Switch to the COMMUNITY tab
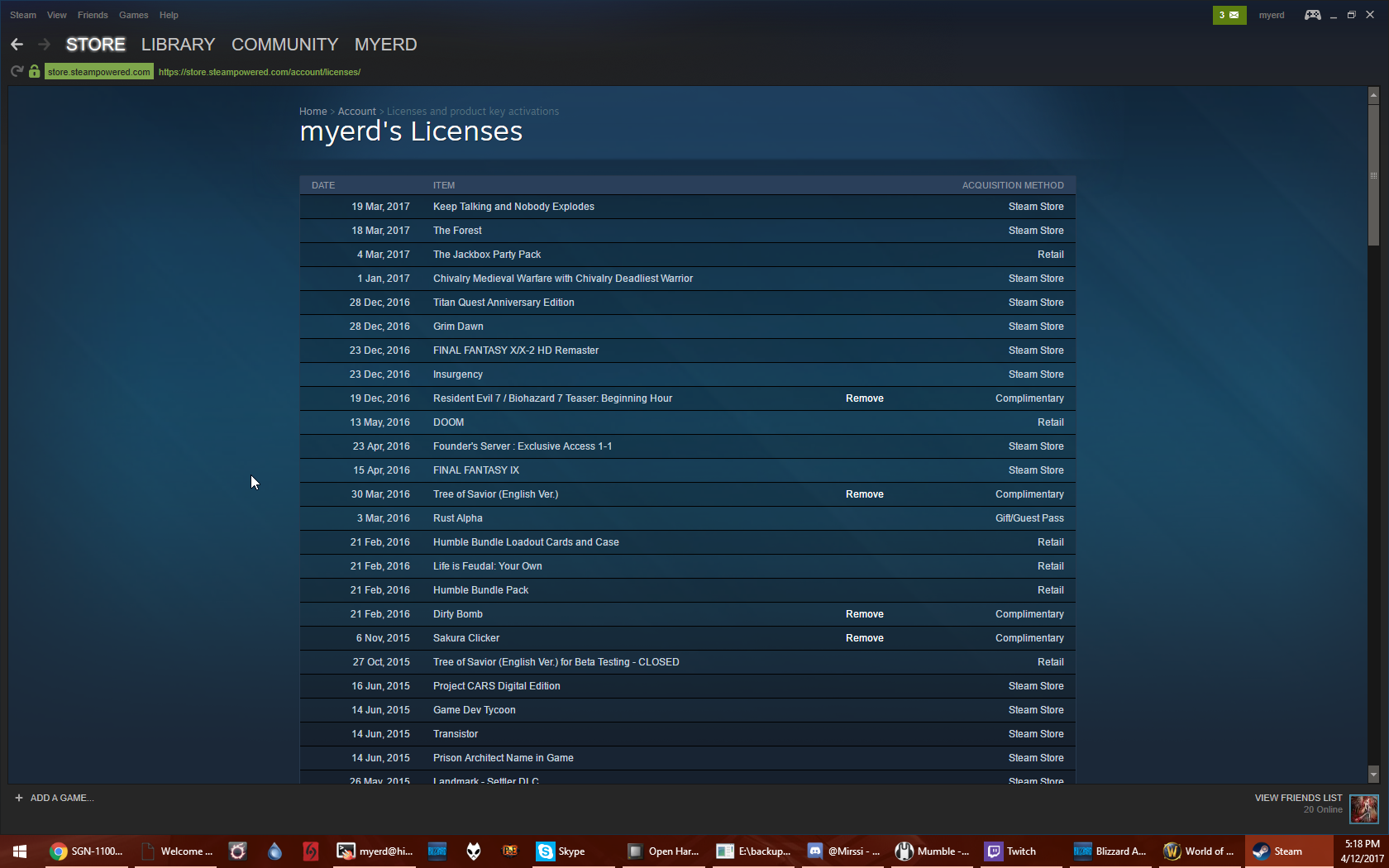Screen dimensions: 1389x868 (x=284, y=45)
